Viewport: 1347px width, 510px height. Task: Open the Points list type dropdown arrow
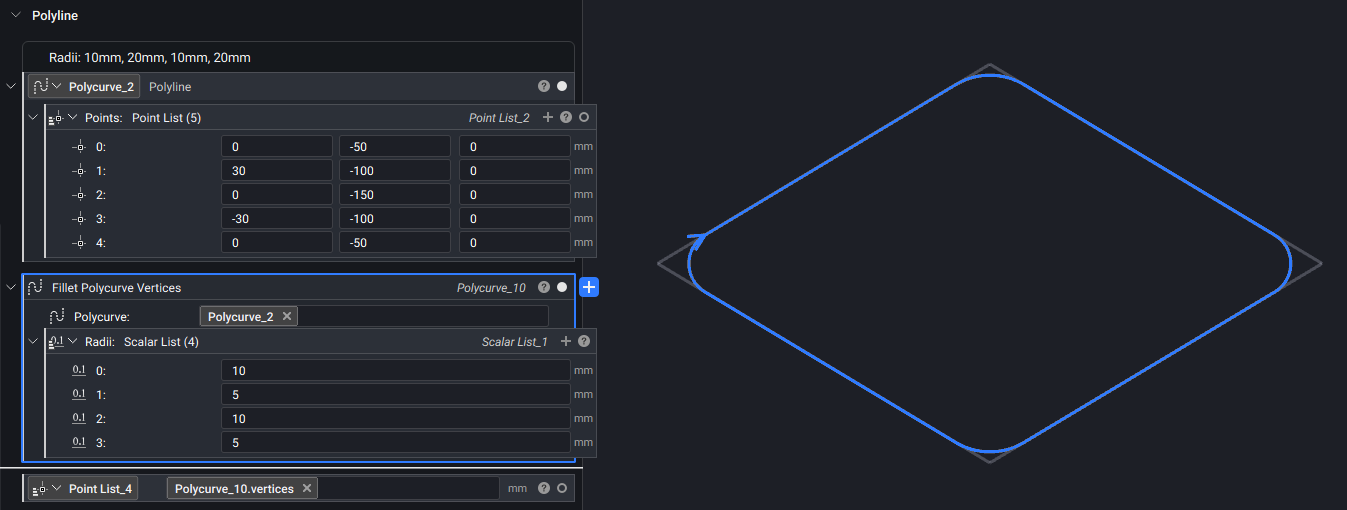click(72, 118)
